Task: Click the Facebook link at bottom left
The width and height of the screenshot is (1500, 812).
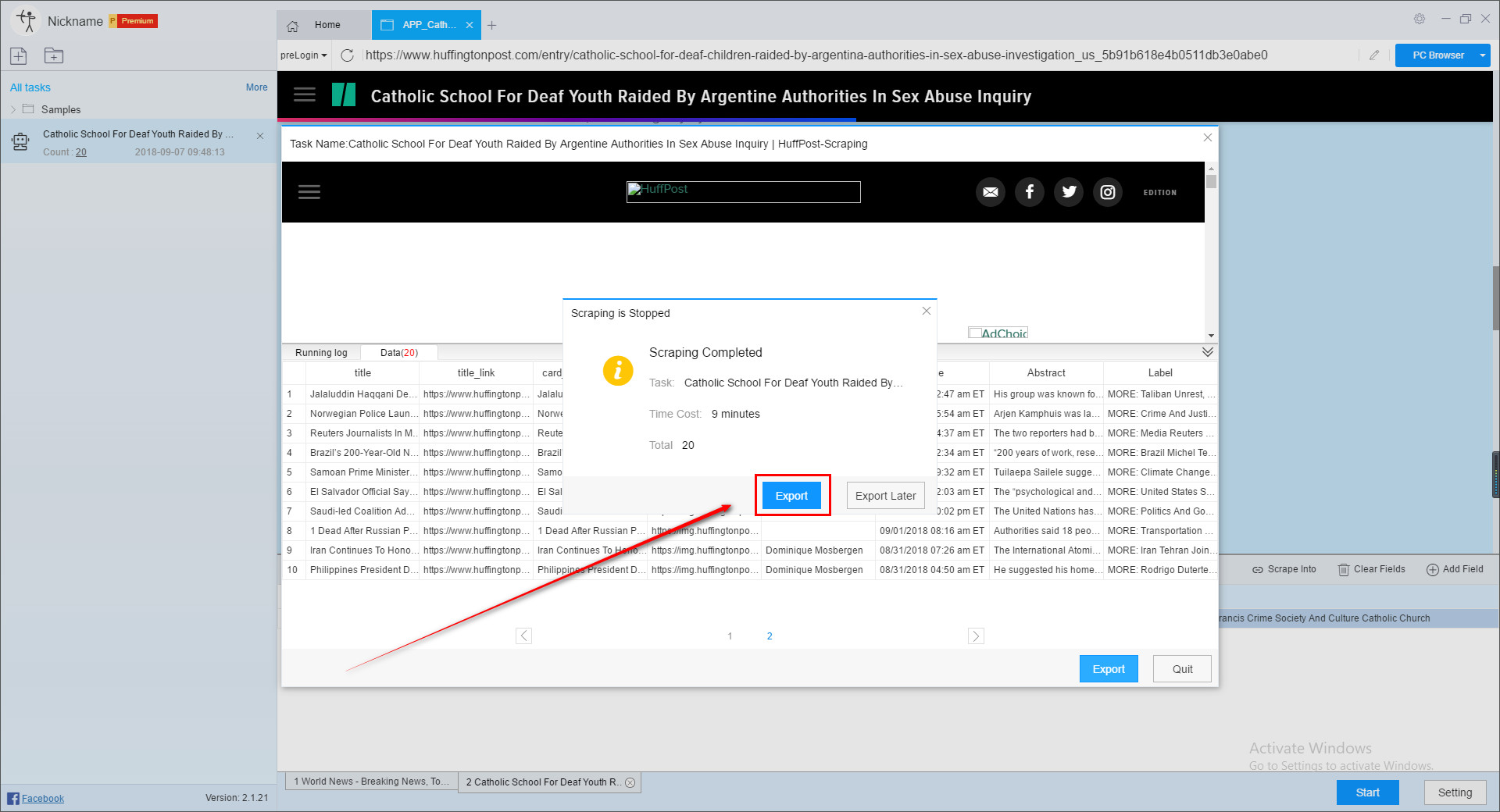Action: tap(43, 798)
